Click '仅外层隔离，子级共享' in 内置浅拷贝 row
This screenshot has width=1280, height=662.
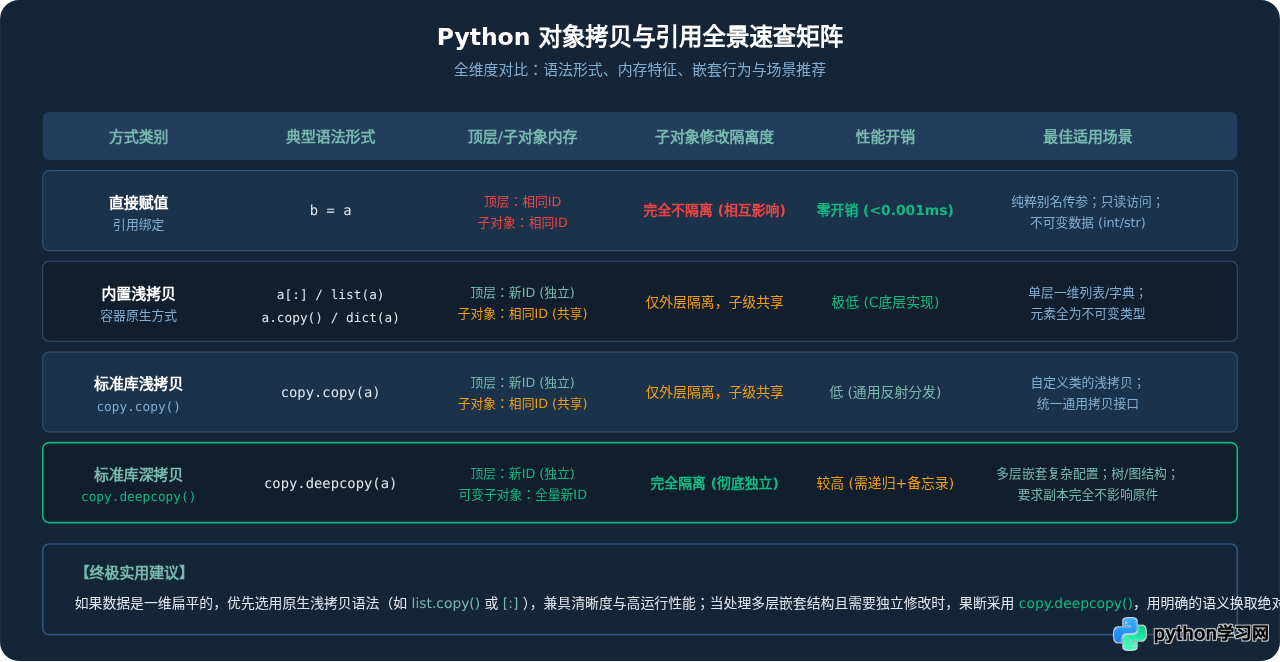(x=714, y=302)
